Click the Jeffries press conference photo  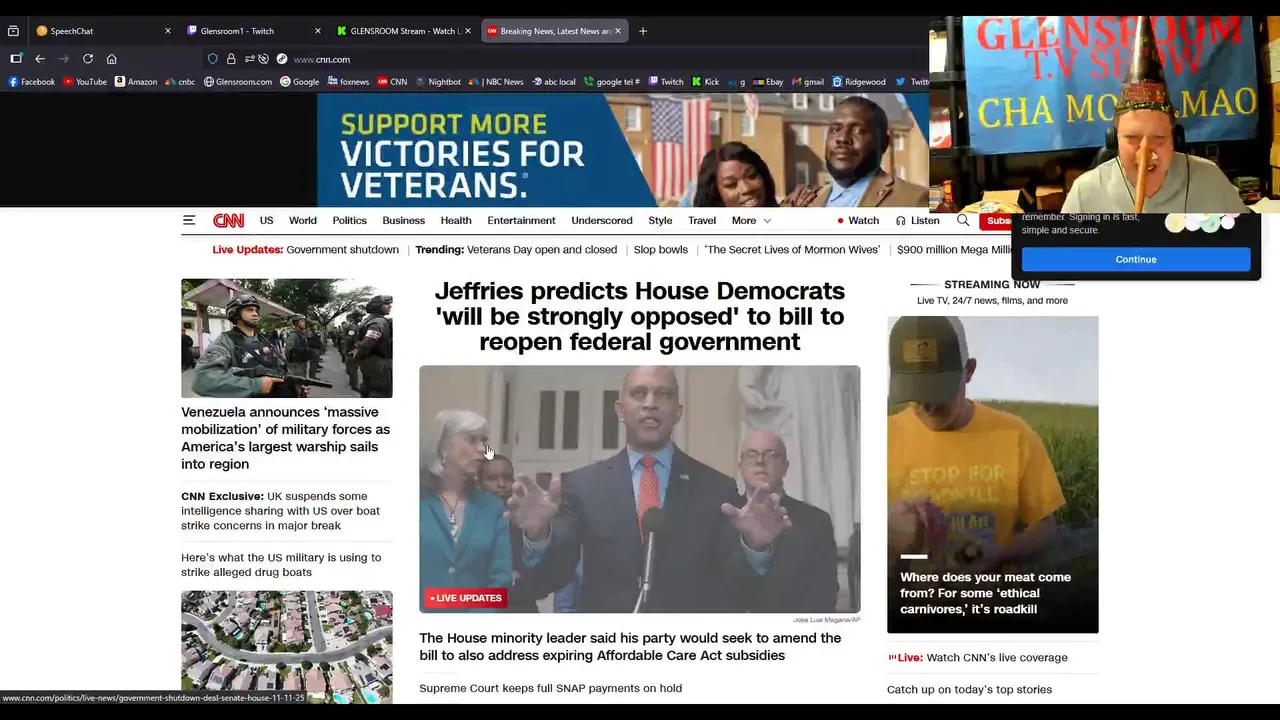(x=640, y=489)
